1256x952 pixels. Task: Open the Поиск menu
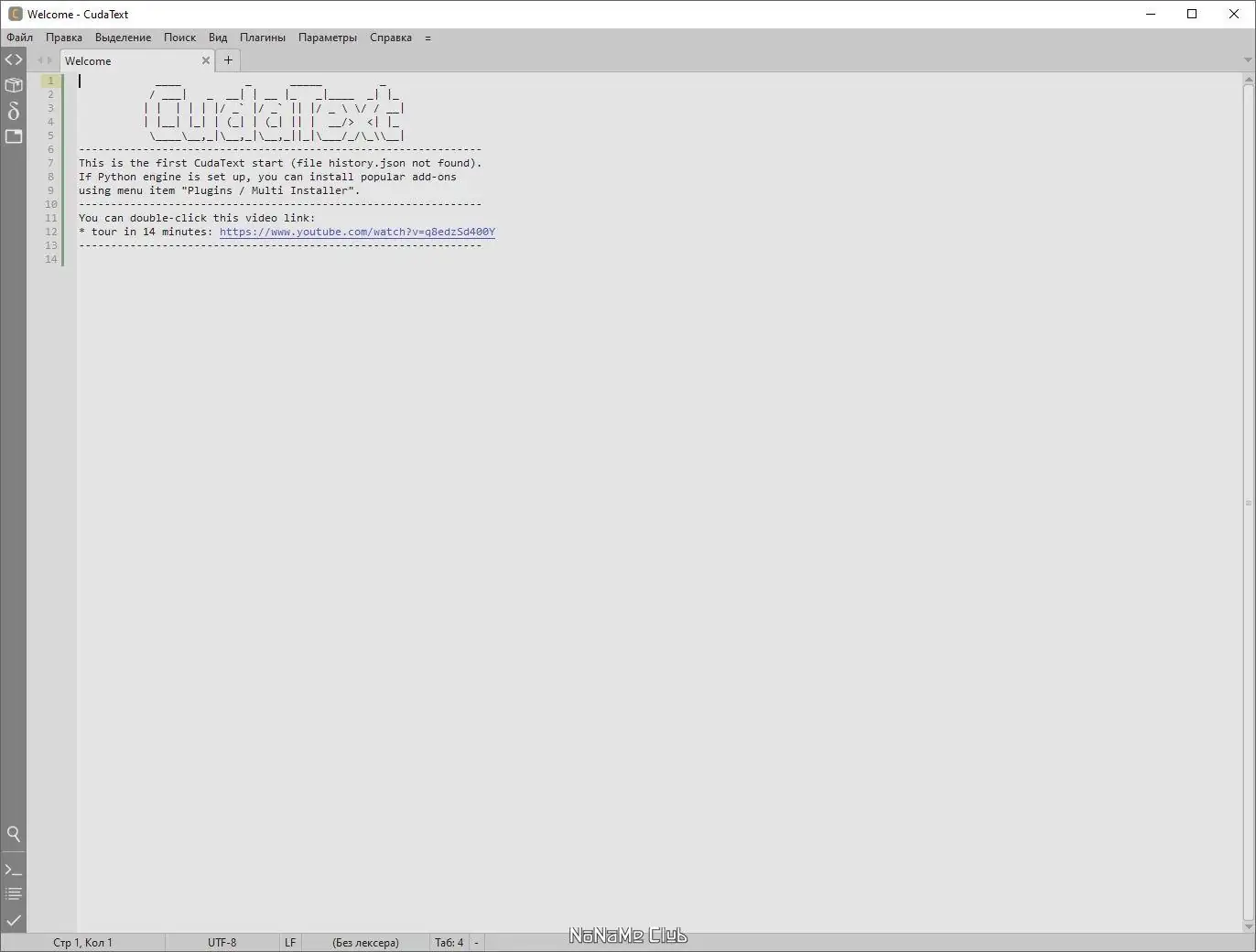click(x=179, y=38)
